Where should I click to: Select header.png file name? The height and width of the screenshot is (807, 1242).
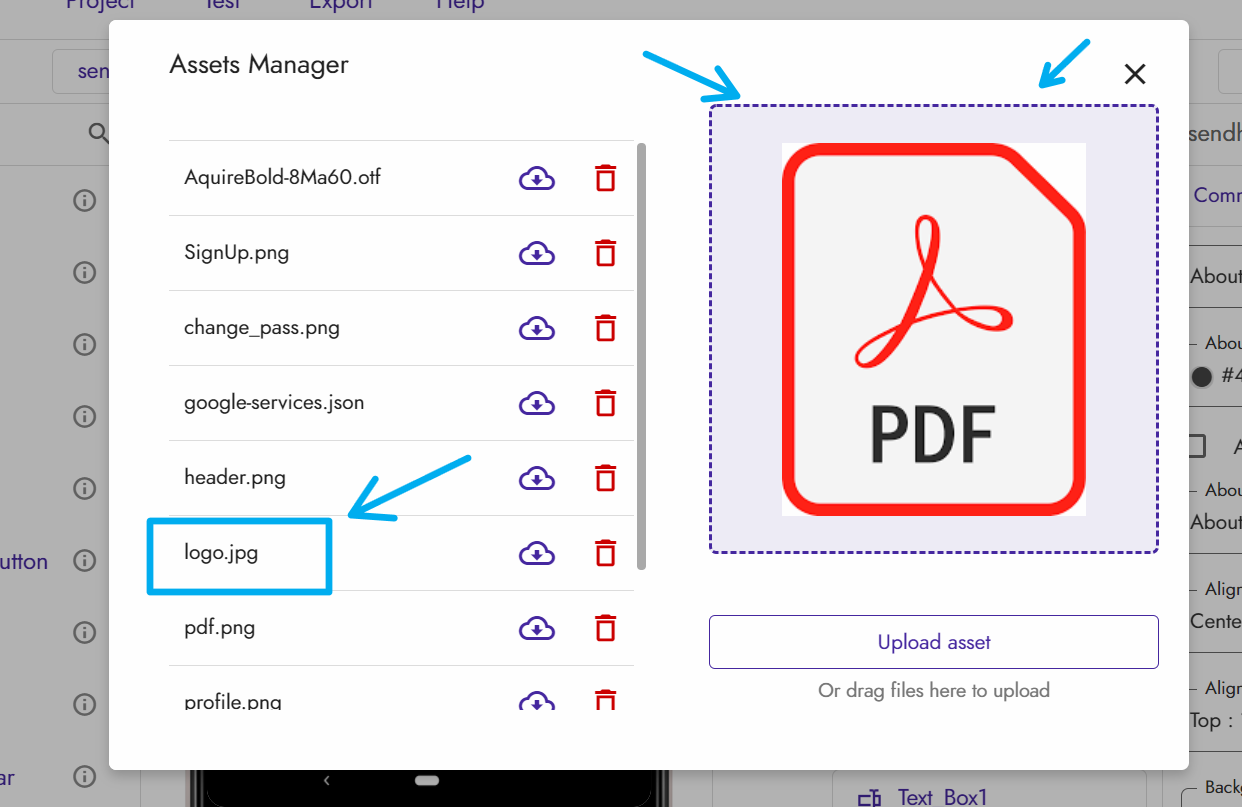tap(235, 478)
